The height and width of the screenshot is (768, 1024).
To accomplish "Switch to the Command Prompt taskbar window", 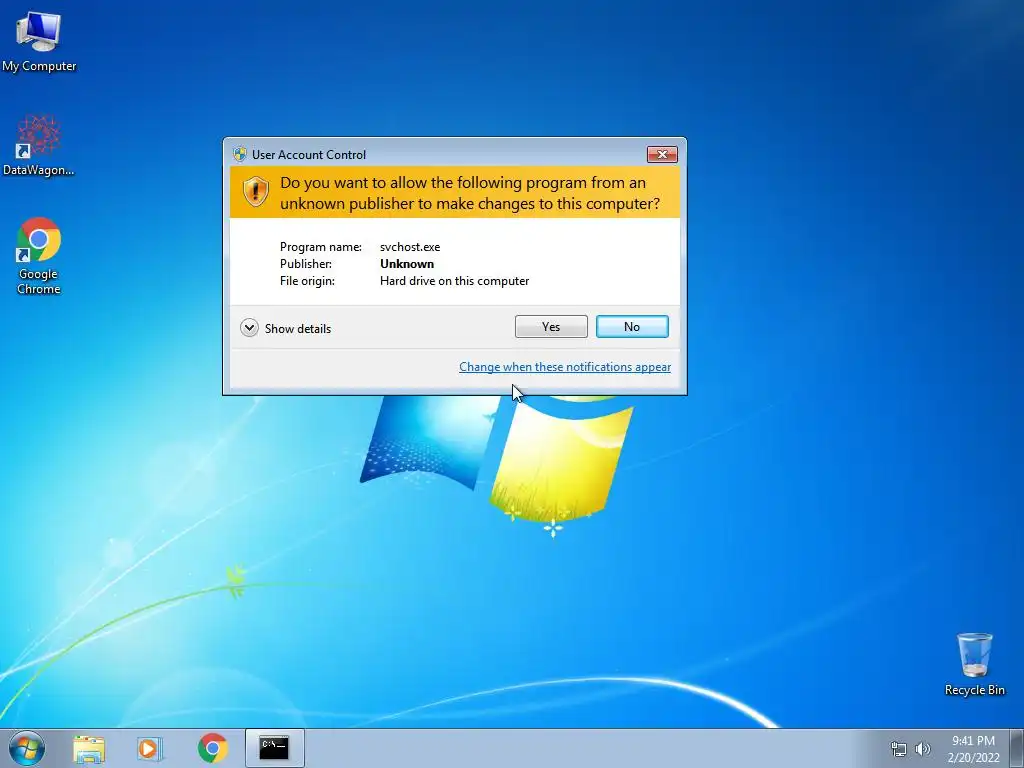I will (274, 748).
